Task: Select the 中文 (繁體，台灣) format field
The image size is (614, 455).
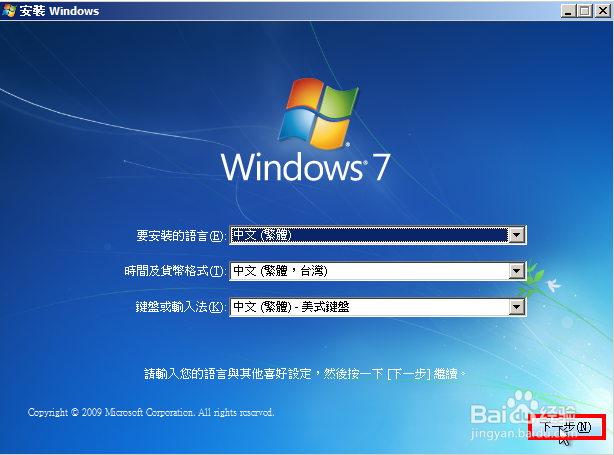Action: (x=377, y=271)
